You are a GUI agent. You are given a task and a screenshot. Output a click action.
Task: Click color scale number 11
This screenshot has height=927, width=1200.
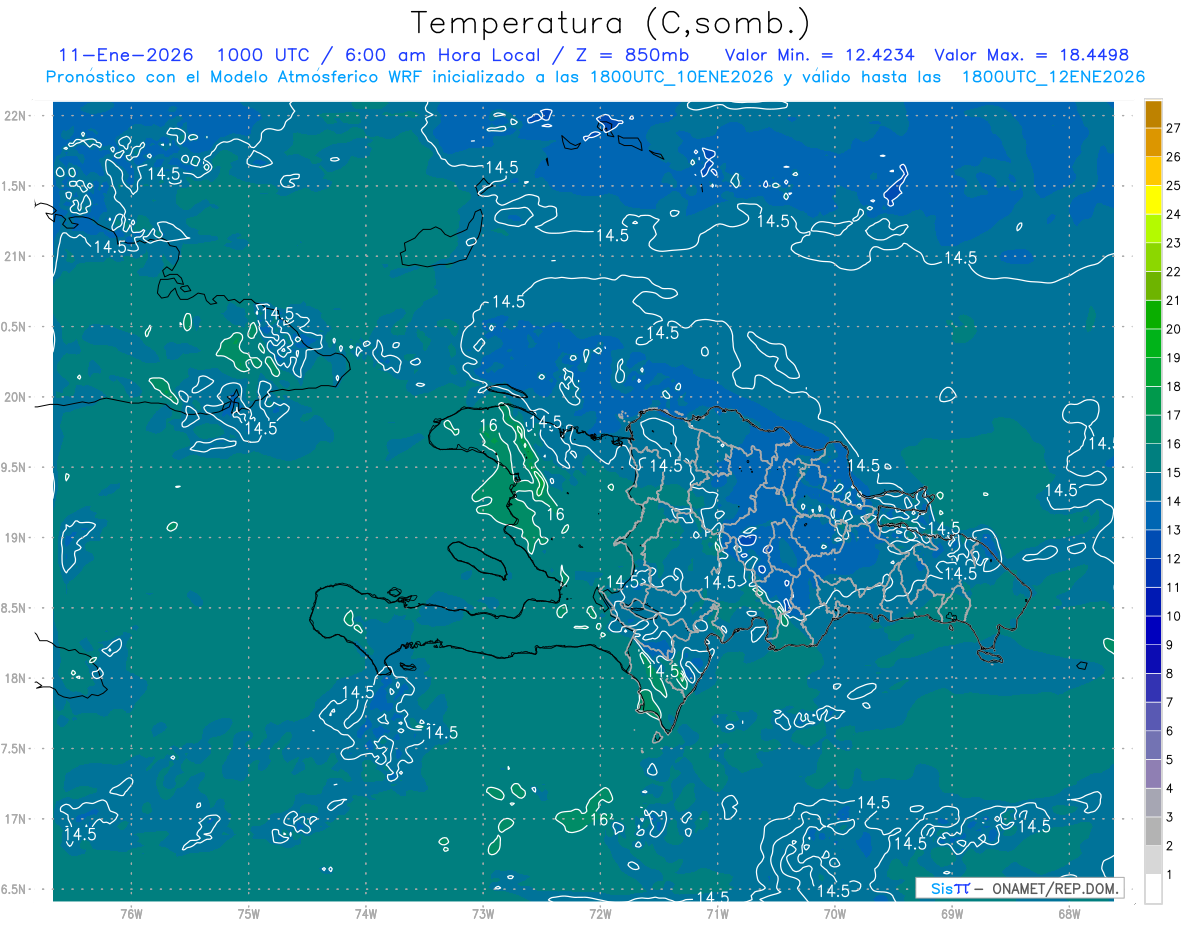point(1174,588)
